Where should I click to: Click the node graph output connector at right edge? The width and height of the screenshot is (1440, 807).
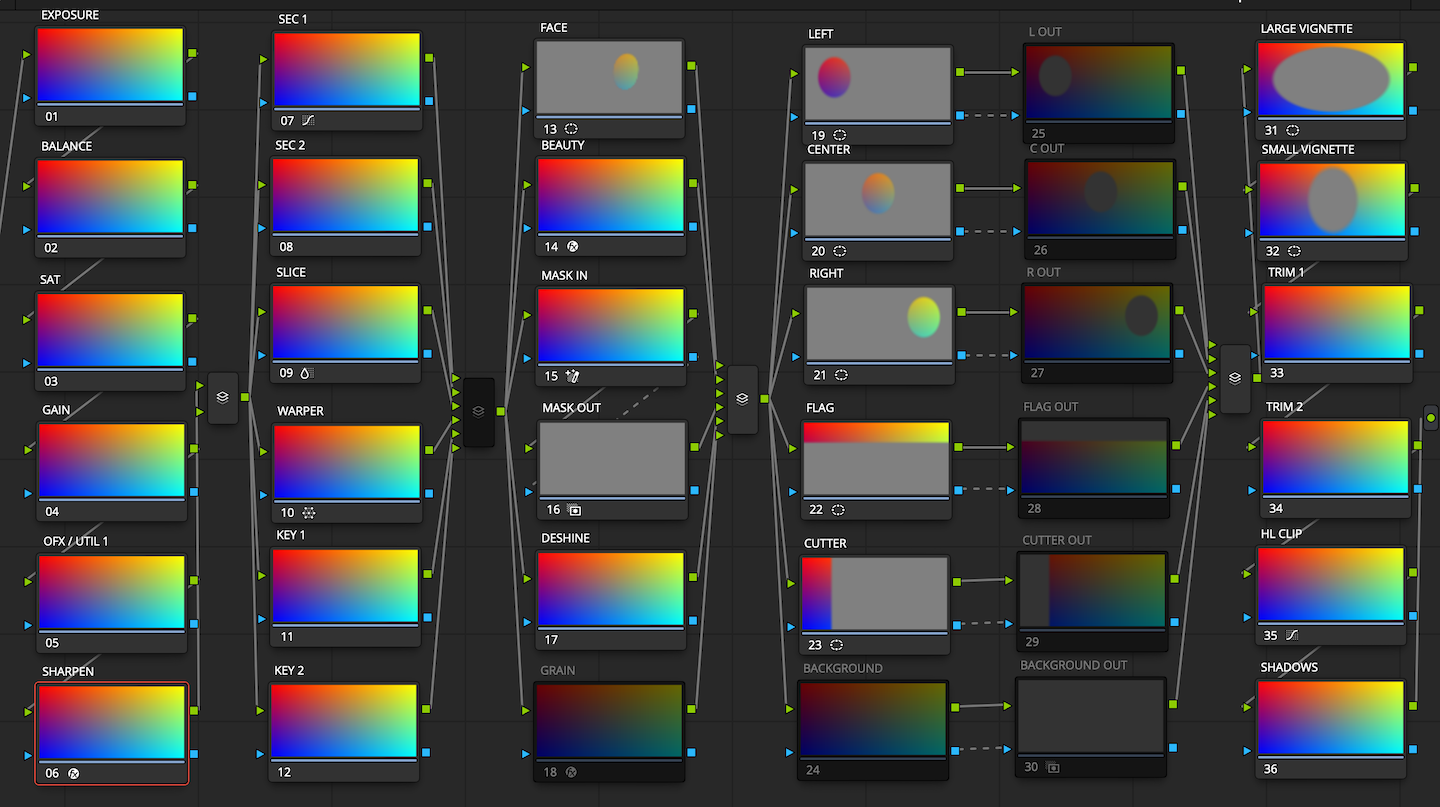point(1431,417)
